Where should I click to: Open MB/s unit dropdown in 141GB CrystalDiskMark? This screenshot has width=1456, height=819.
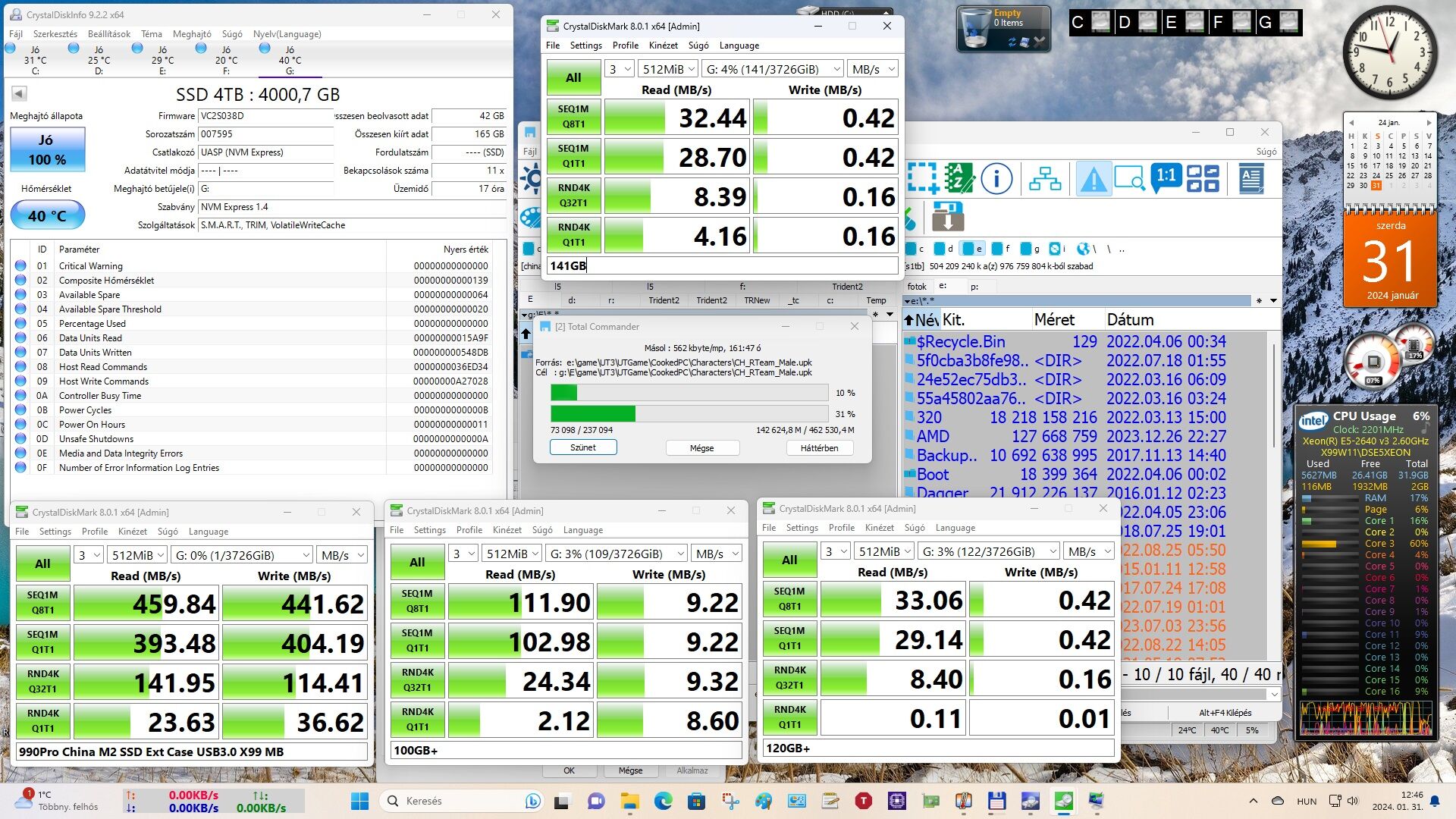click(x=873, y=69)
